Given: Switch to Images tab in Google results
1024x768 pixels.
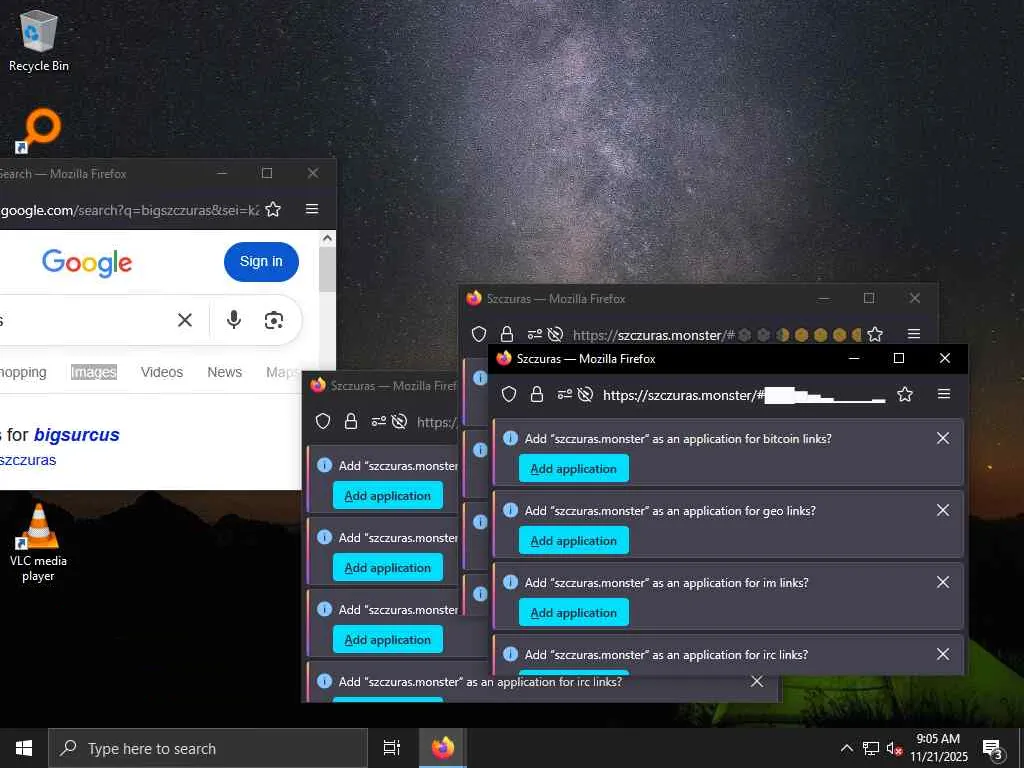Looking at the screenshot, I should [x=93, y=372].
